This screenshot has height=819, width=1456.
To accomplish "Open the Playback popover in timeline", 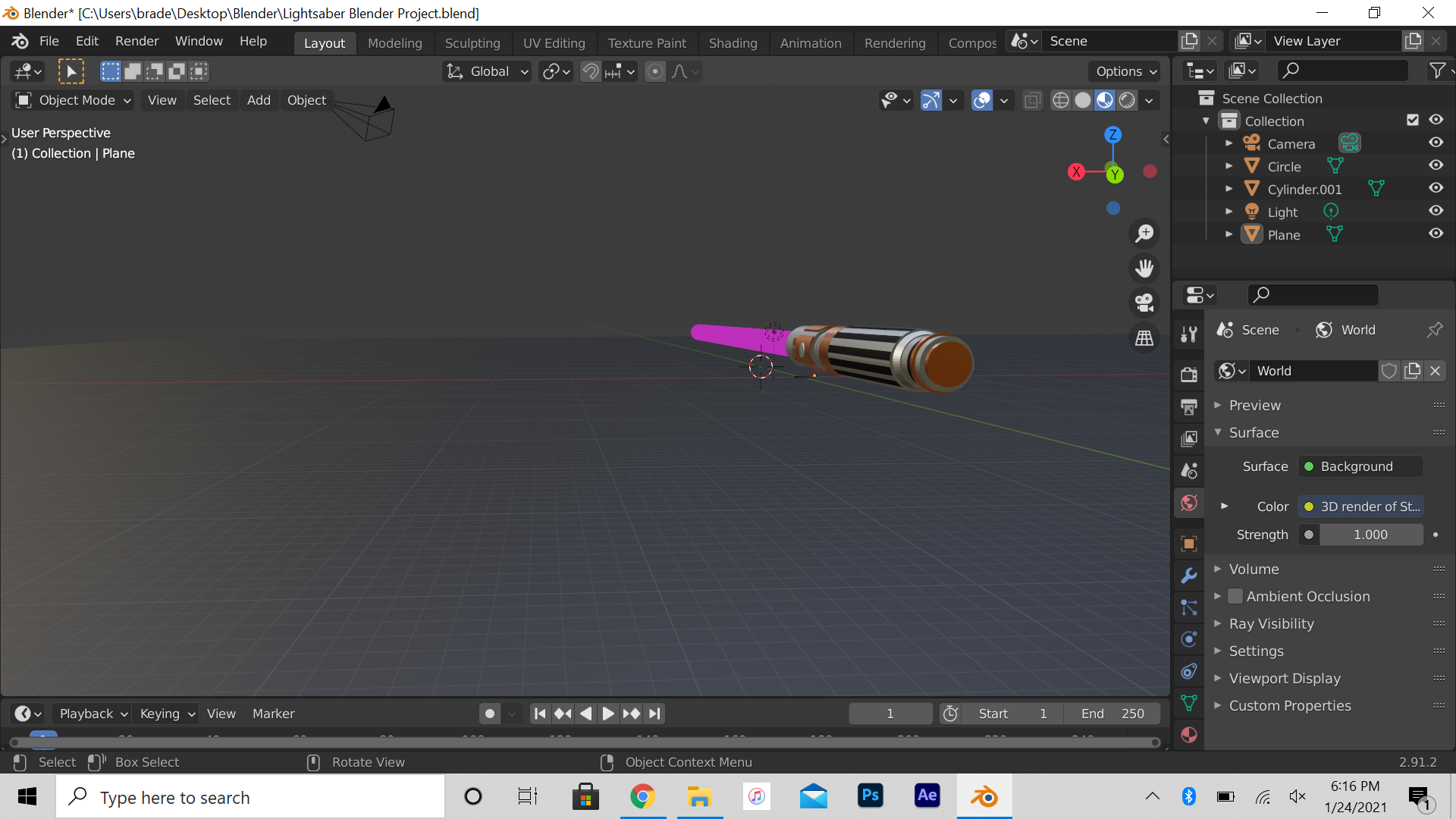I will pyautogui.click(x=93, y=714).
